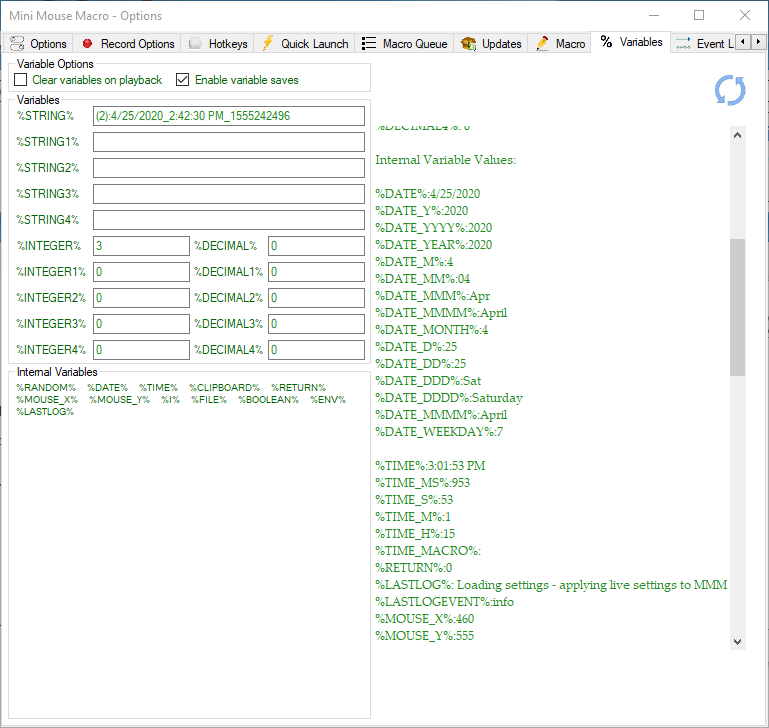769x728 pixels.
Task: Open the Options tab
Action: pos(38,44)
